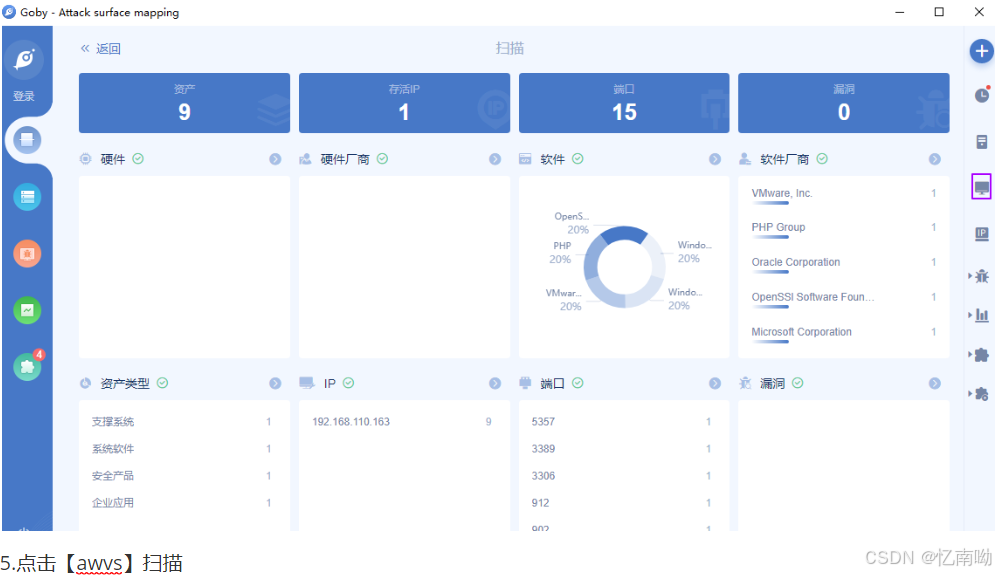This screenshot has width=996, height=575.
Task: Click green check next to 软件厂商
Action: coord(822,159)
